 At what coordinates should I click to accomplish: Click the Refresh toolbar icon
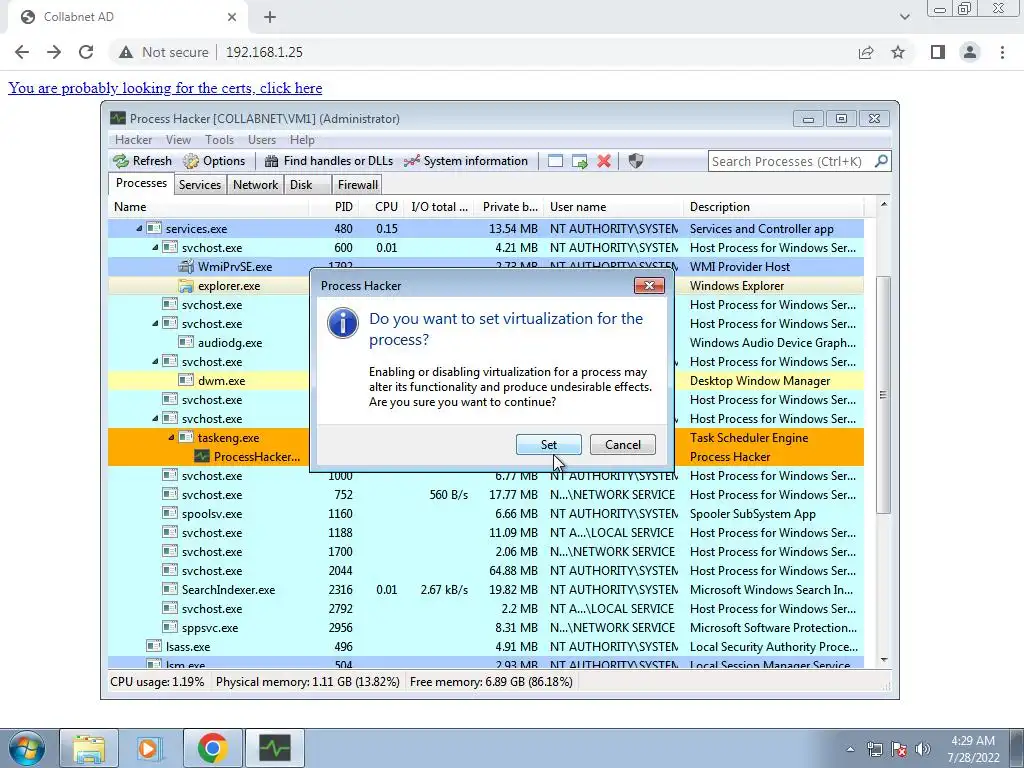tap(121, 161)
